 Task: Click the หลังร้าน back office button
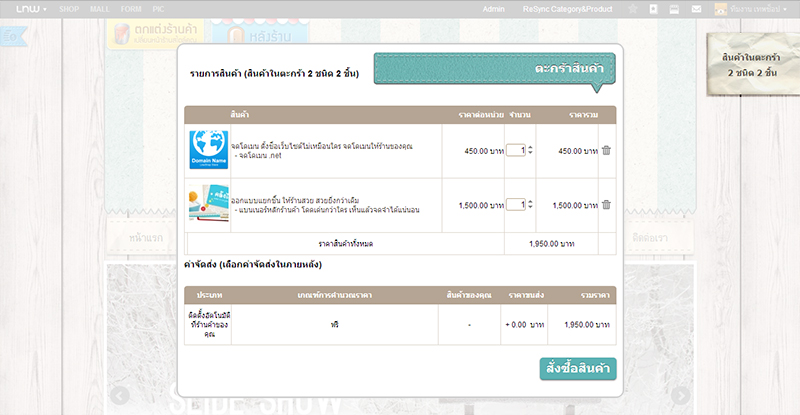(x=260, y=34)
